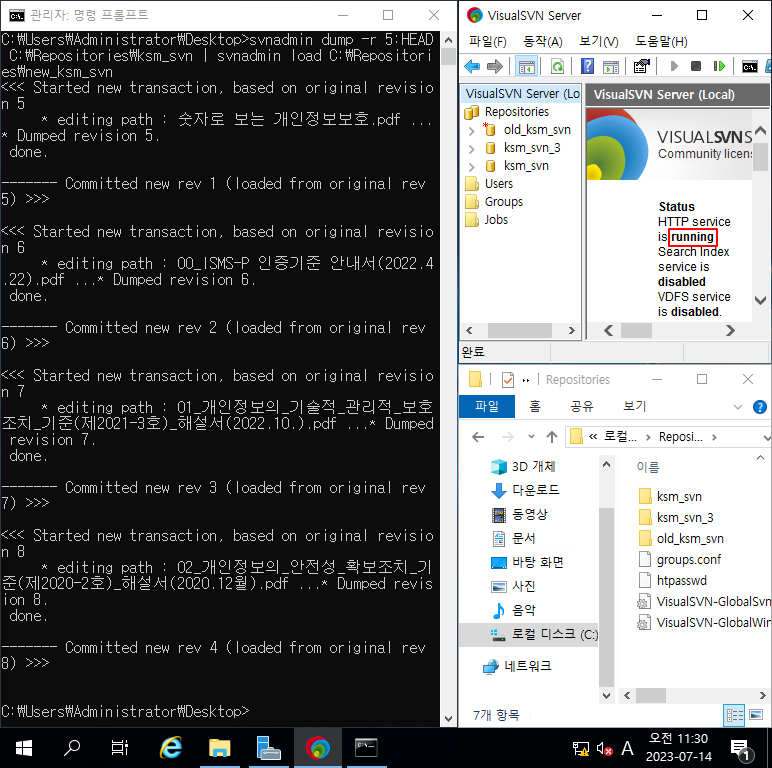Viewport: 772px width, 768px height.
Task: Click the Reposi... breadcrumb in Explorer address bar
Action: [x=680, y=437]
